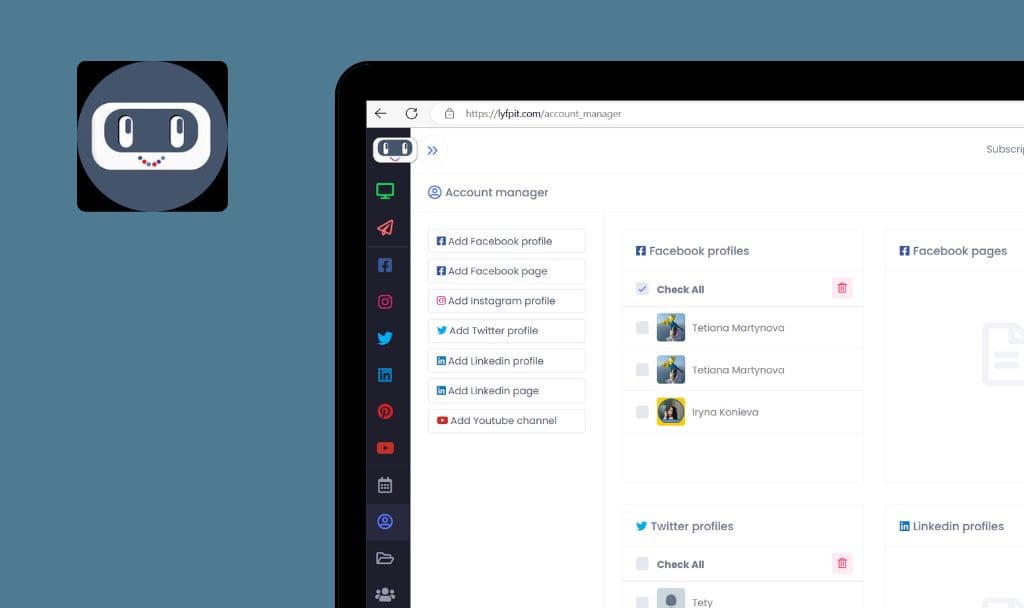Open the group users icon in sidebar

pos(385,595)
